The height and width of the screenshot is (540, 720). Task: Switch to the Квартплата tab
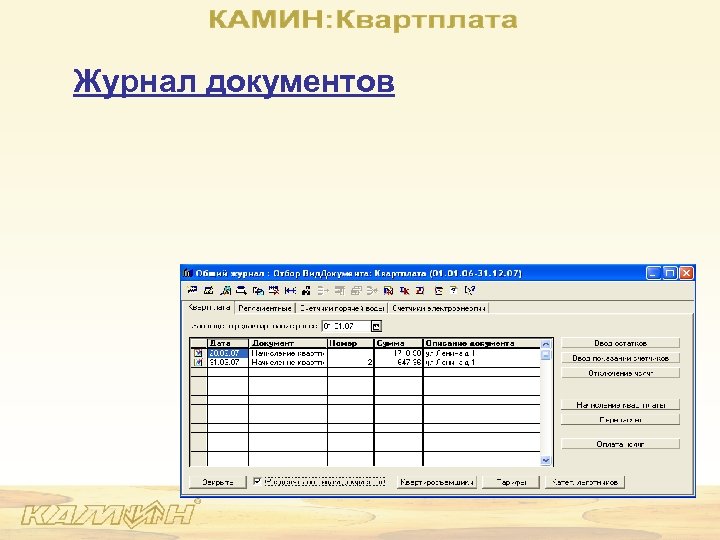[209, 307]
